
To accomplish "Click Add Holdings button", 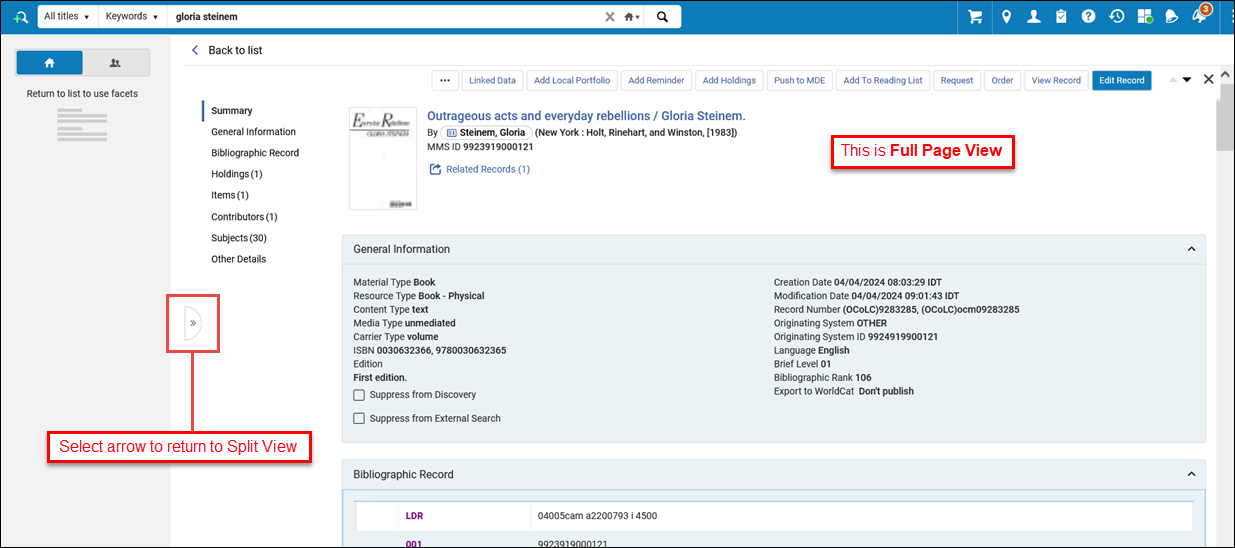I will pyautogui.click(x=729, y=80).
